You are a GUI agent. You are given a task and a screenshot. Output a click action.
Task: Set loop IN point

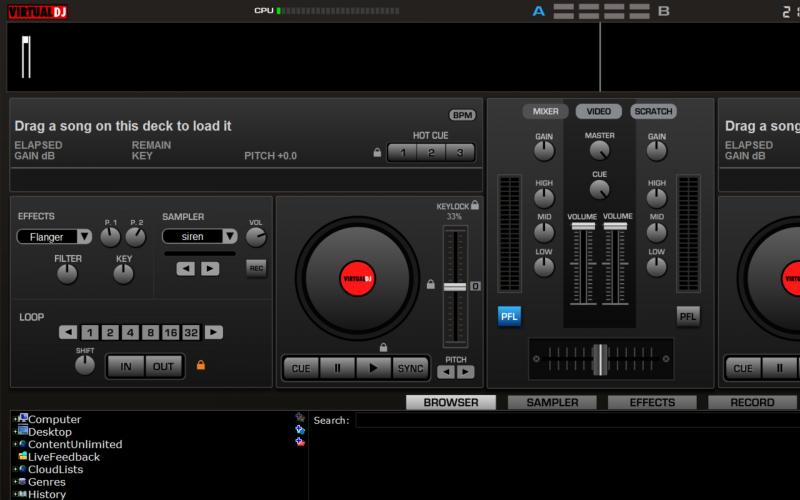126,366
